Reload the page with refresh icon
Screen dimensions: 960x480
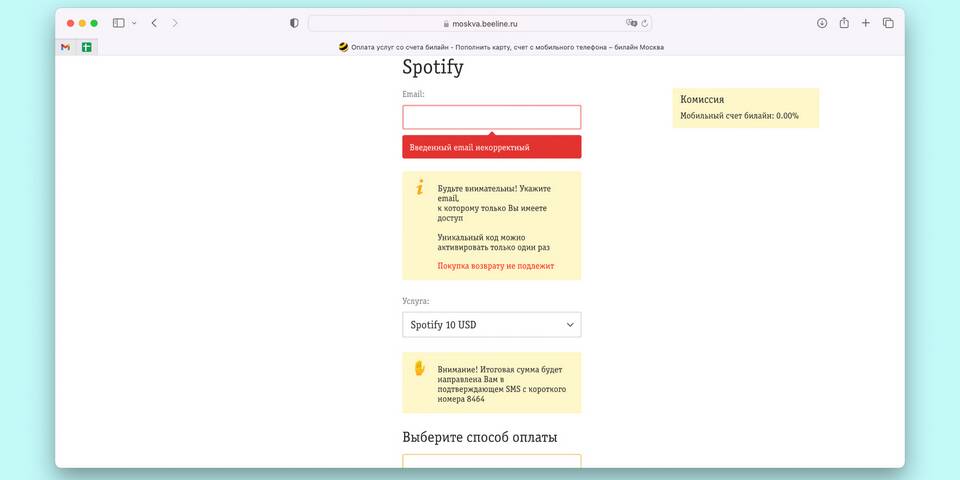645,23
